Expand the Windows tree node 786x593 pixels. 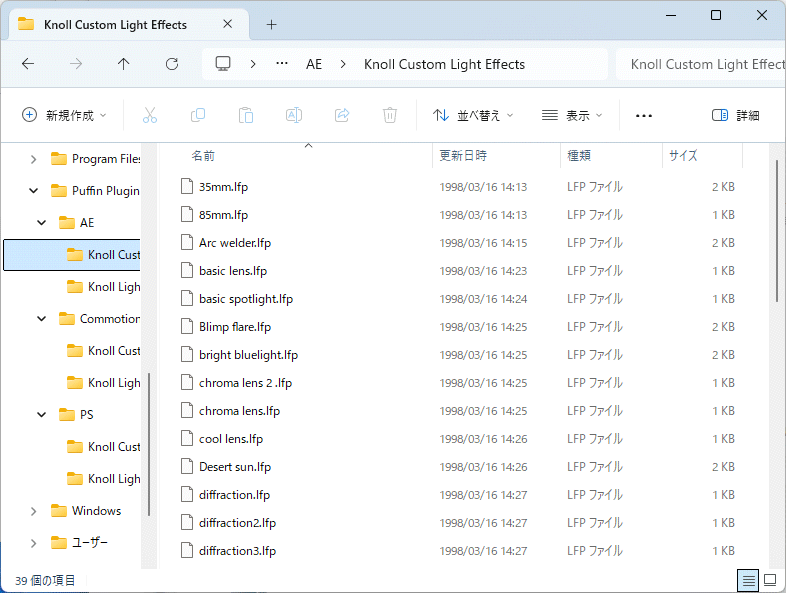[x=34, y=511]
